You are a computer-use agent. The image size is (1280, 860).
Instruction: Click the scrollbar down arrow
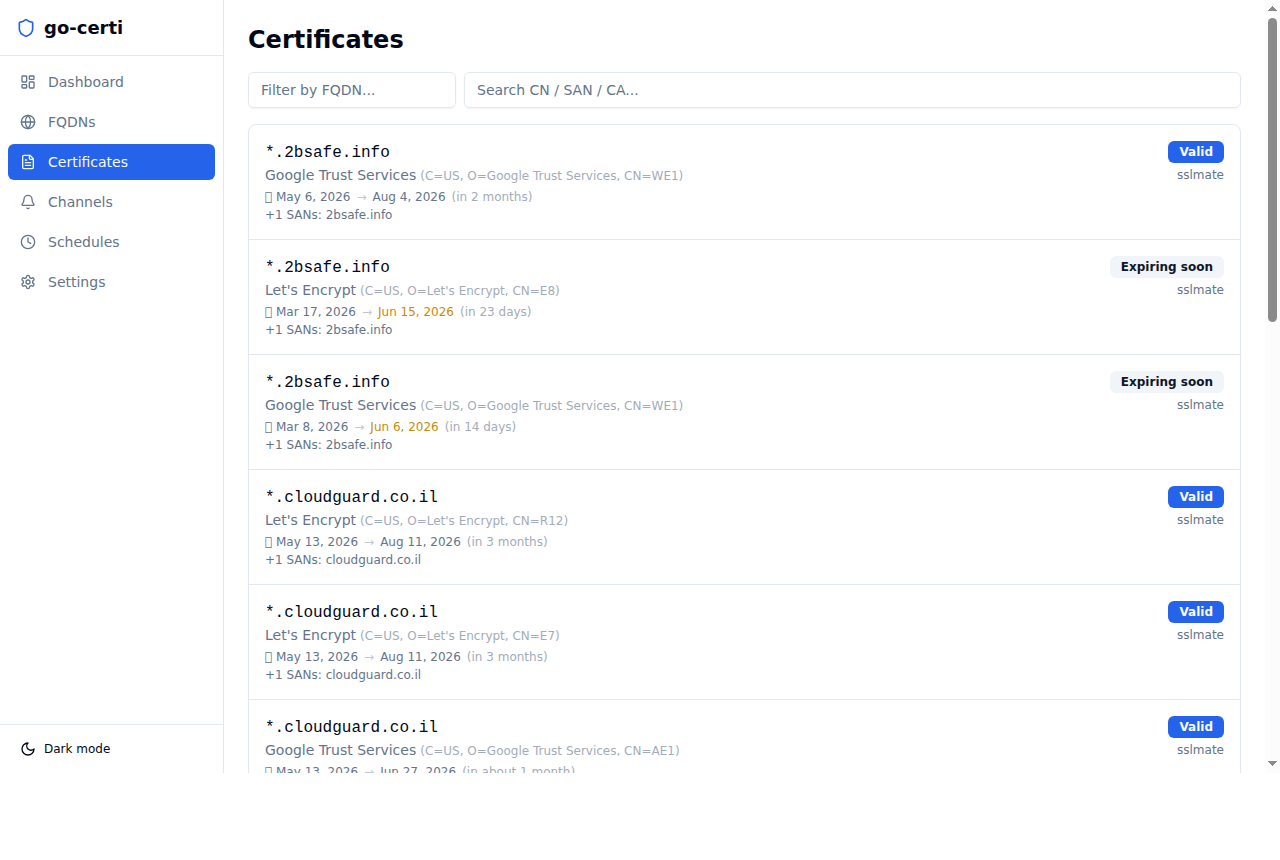(1273, 764)
